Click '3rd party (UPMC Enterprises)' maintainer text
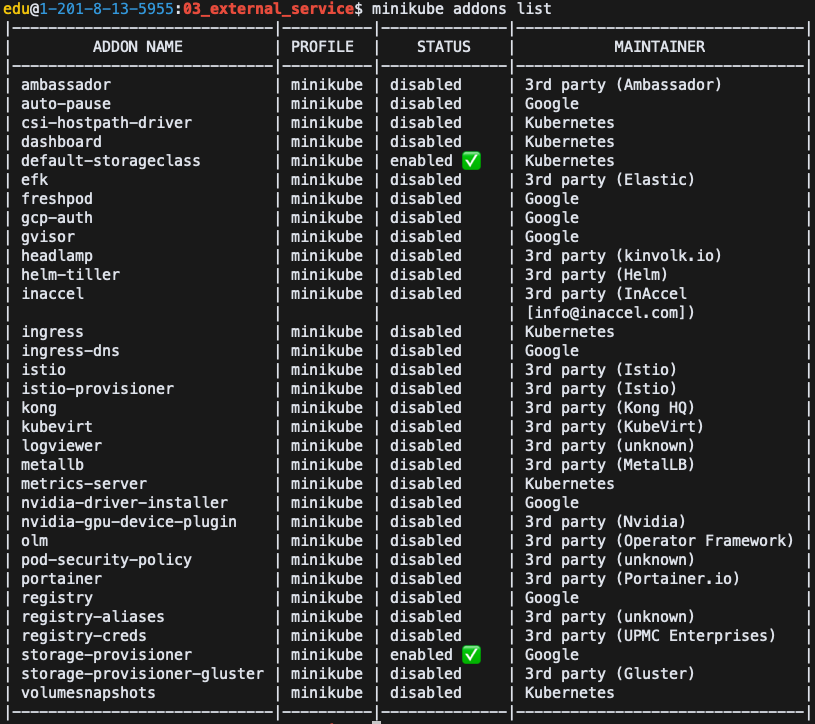 [650, 636]
